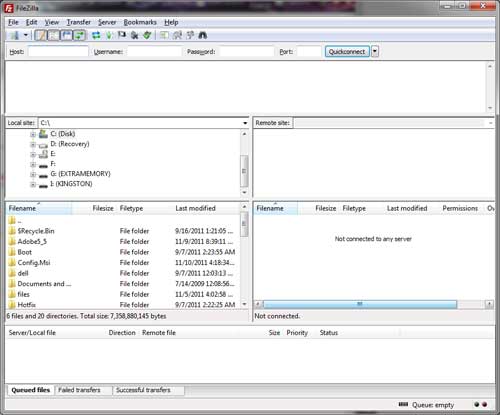Screen dimensions: 500x415
Task: Click the Quickconnect button
Action: (347, 52)
